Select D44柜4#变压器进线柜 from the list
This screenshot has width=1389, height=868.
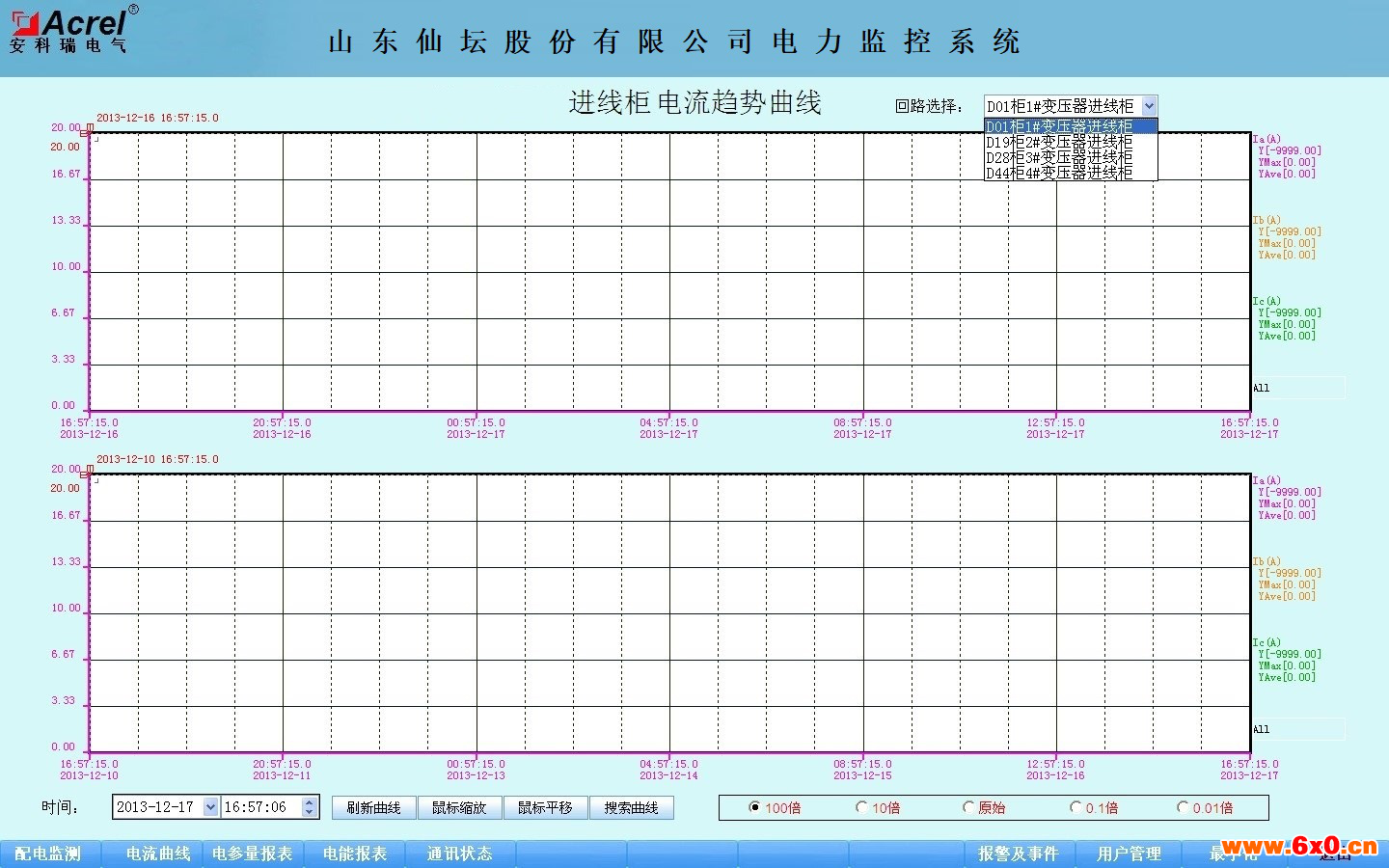coord(1071,173)
